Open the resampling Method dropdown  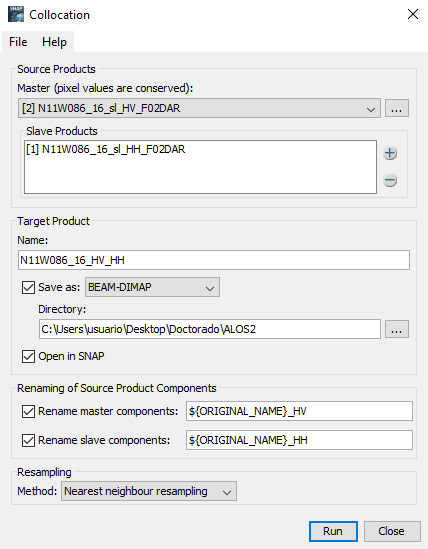point(149,491)
